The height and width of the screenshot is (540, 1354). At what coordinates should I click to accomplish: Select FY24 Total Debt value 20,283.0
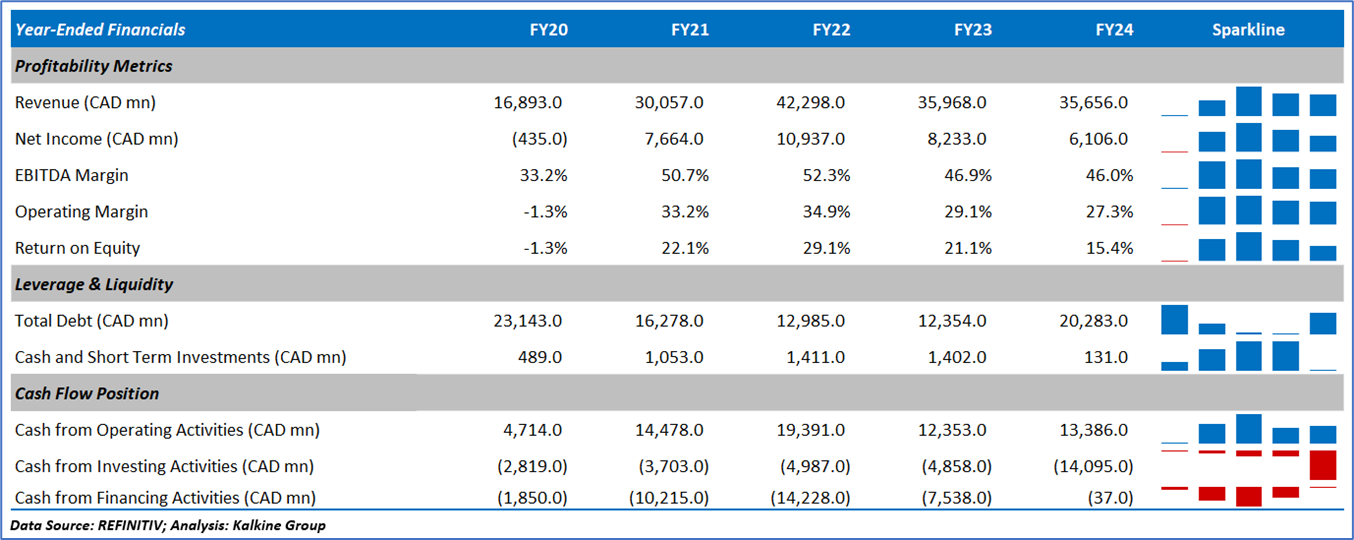1096,321
